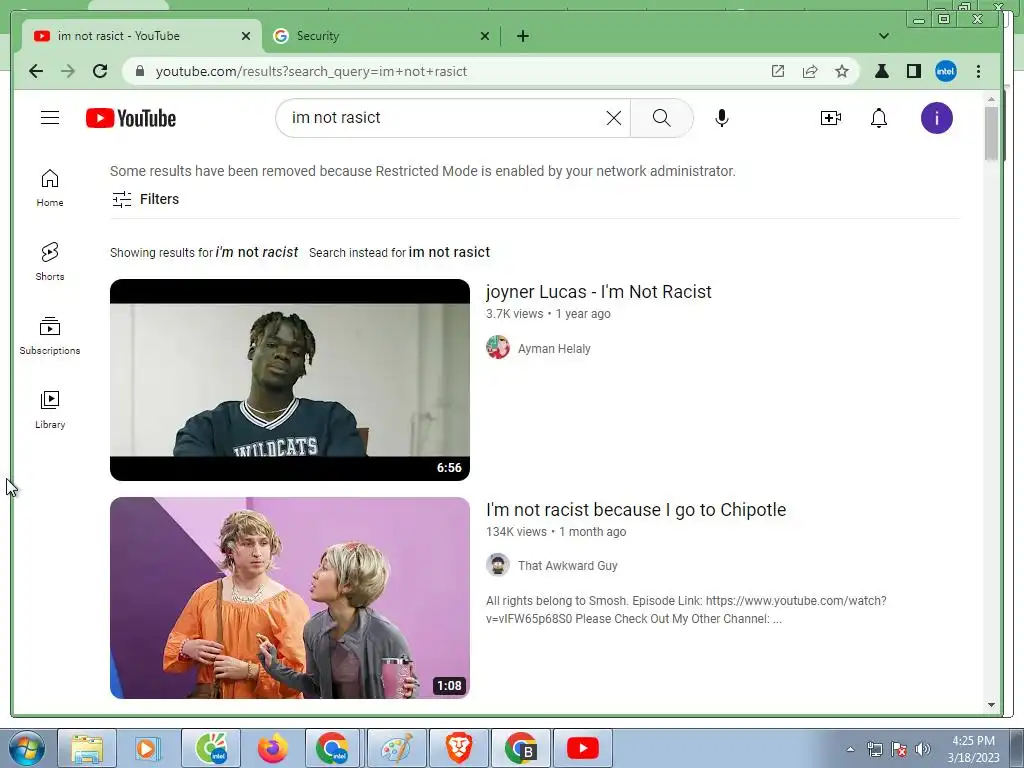Open the Intel Chrome profile button
This screenshot has height=768, width=1024.
pyautogui.click(x=946, y=71)
